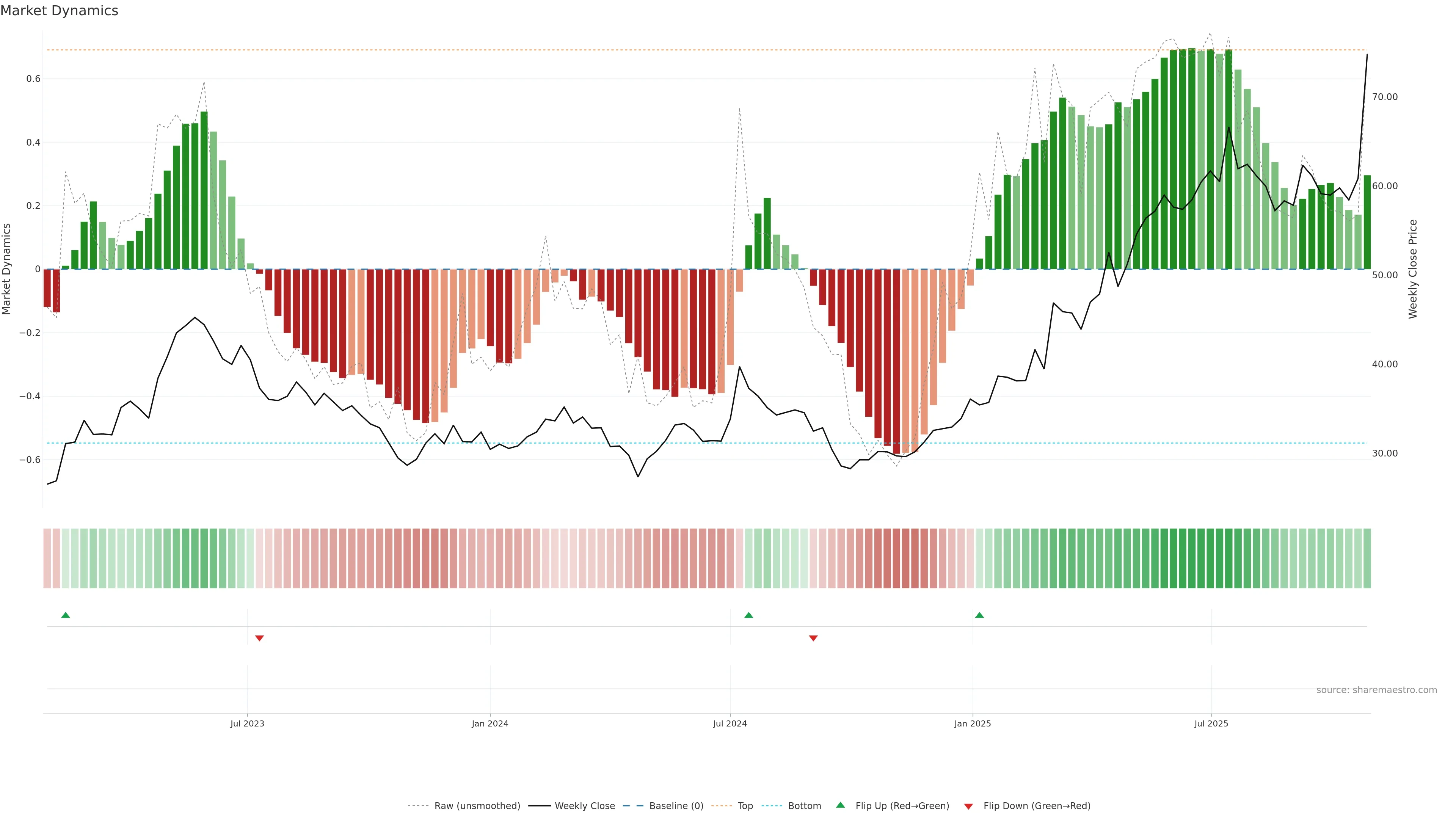1456x819 pixels.
Task: Click the Flip Down legend triangle icon
Action: [968, 806]
